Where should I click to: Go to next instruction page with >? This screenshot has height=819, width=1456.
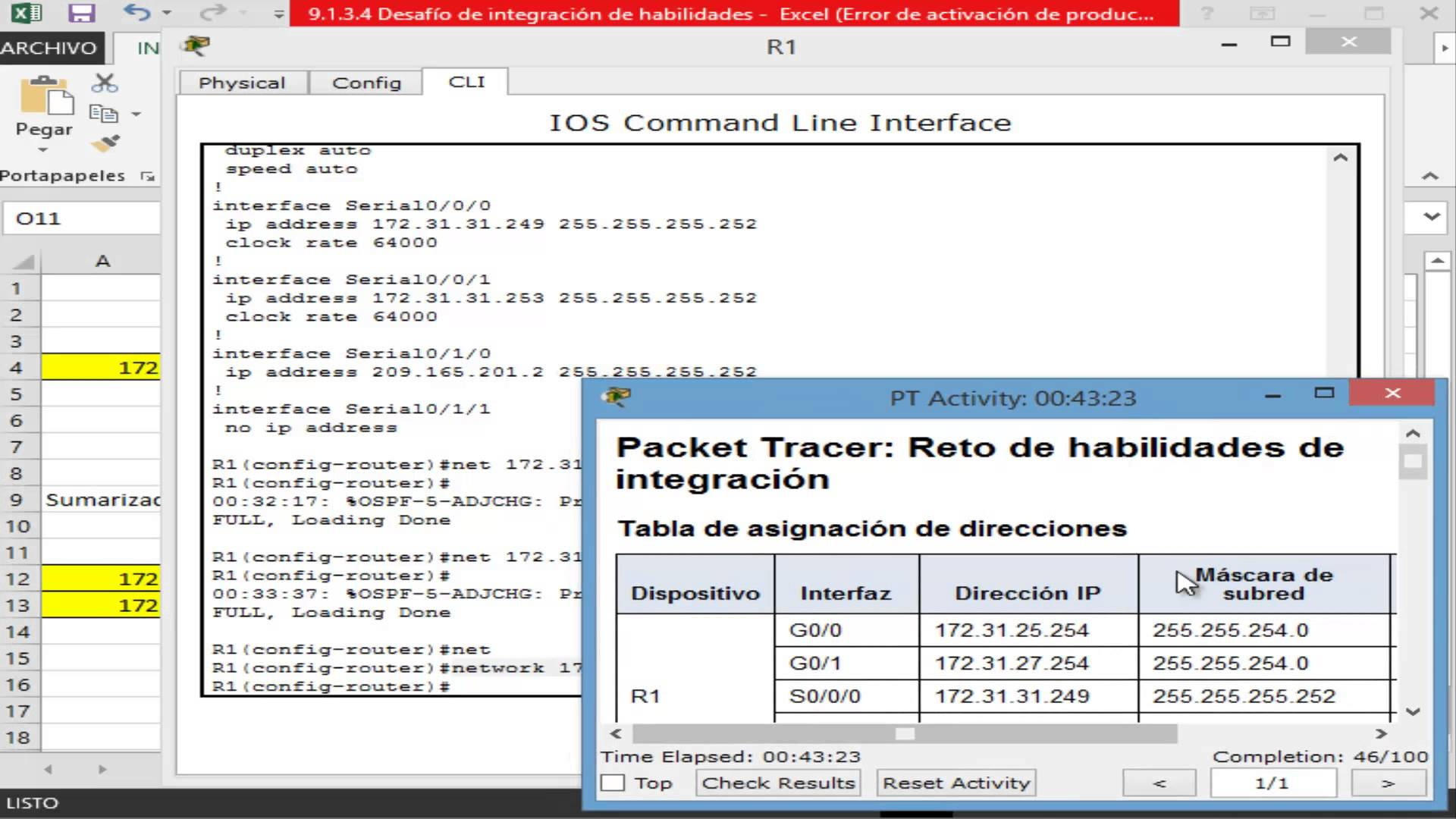click(x=1388, y=783)
